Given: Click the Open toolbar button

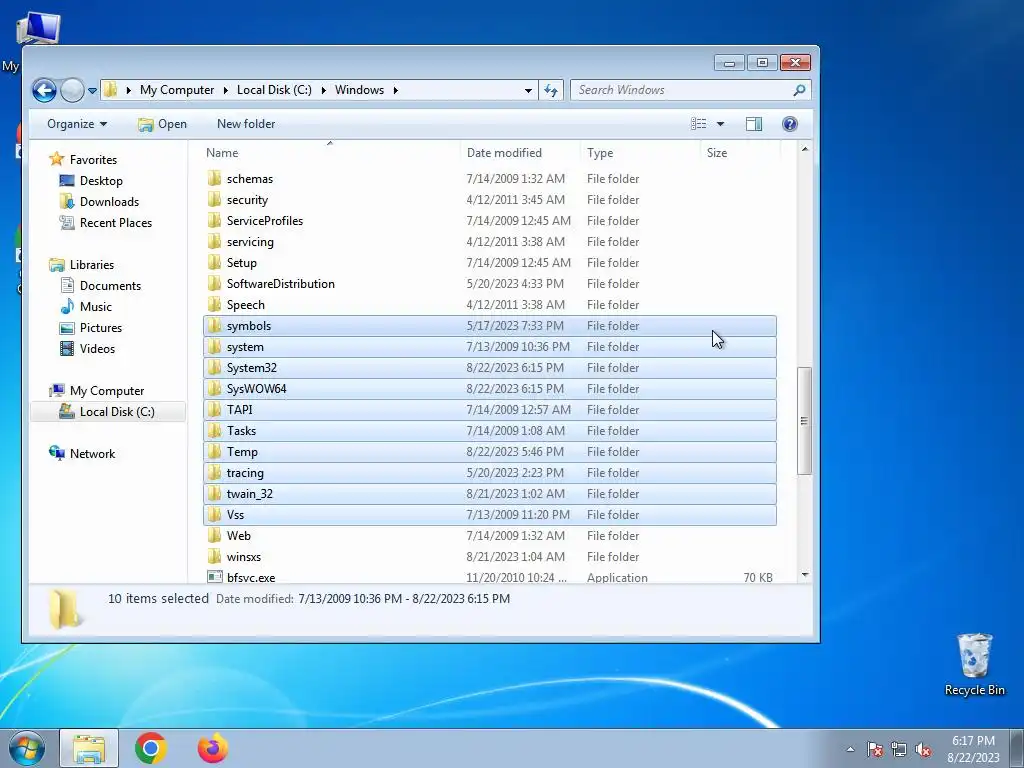Looking at the screenshot, I should coord(162,124).
